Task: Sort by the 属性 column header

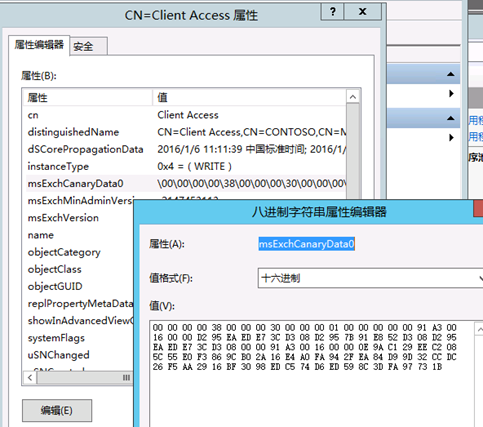Action: click(88, 98)
